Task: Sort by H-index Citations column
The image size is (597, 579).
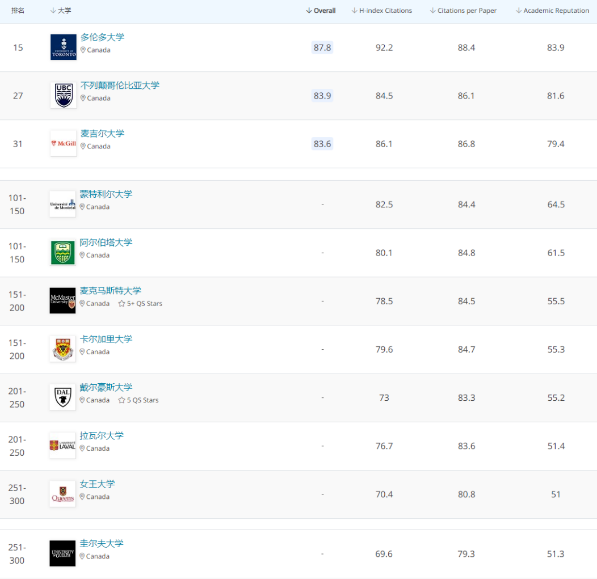Action: 382,11
